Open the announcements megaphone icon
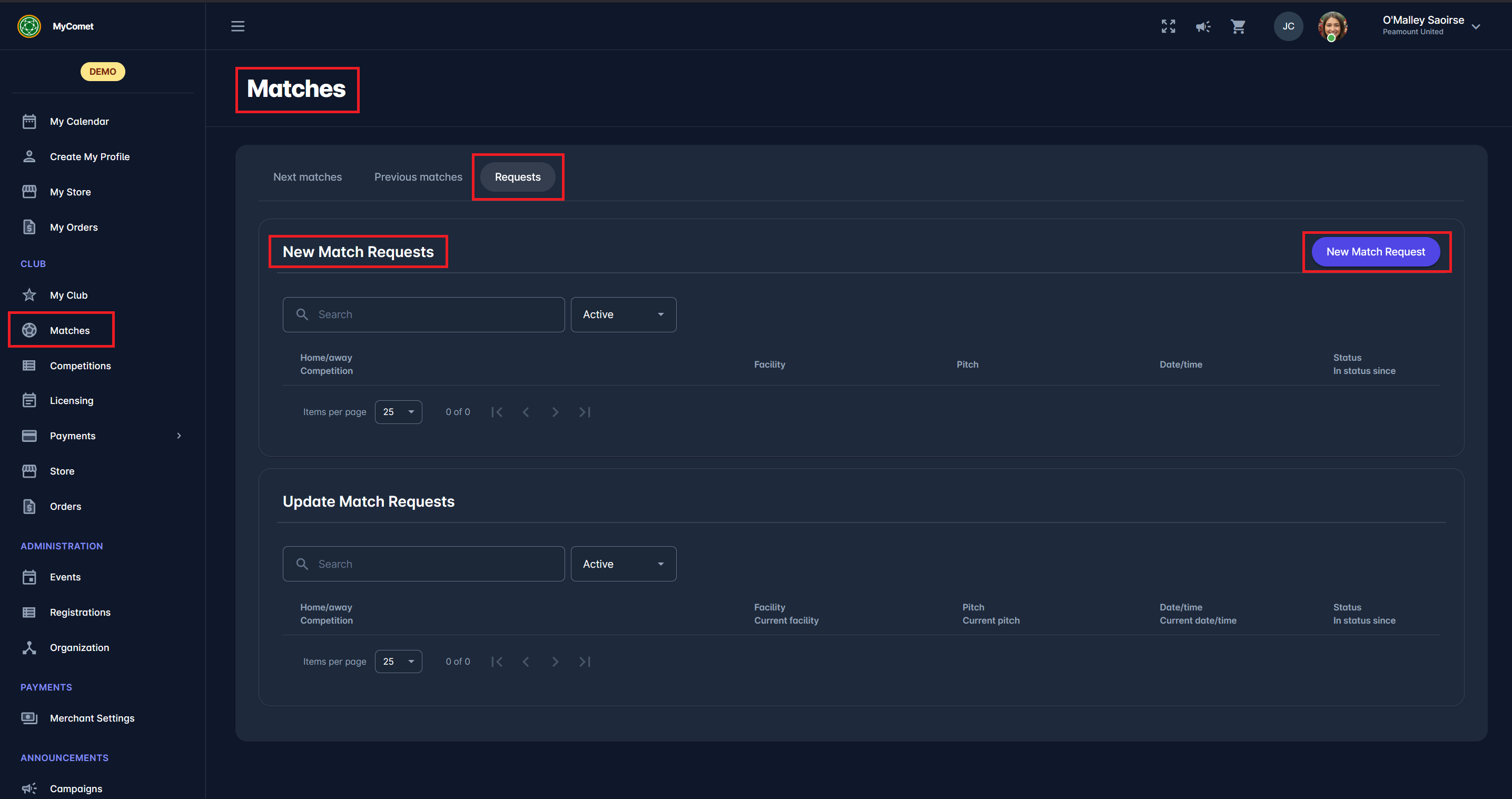The image size is (1512, 799). 1203,26
